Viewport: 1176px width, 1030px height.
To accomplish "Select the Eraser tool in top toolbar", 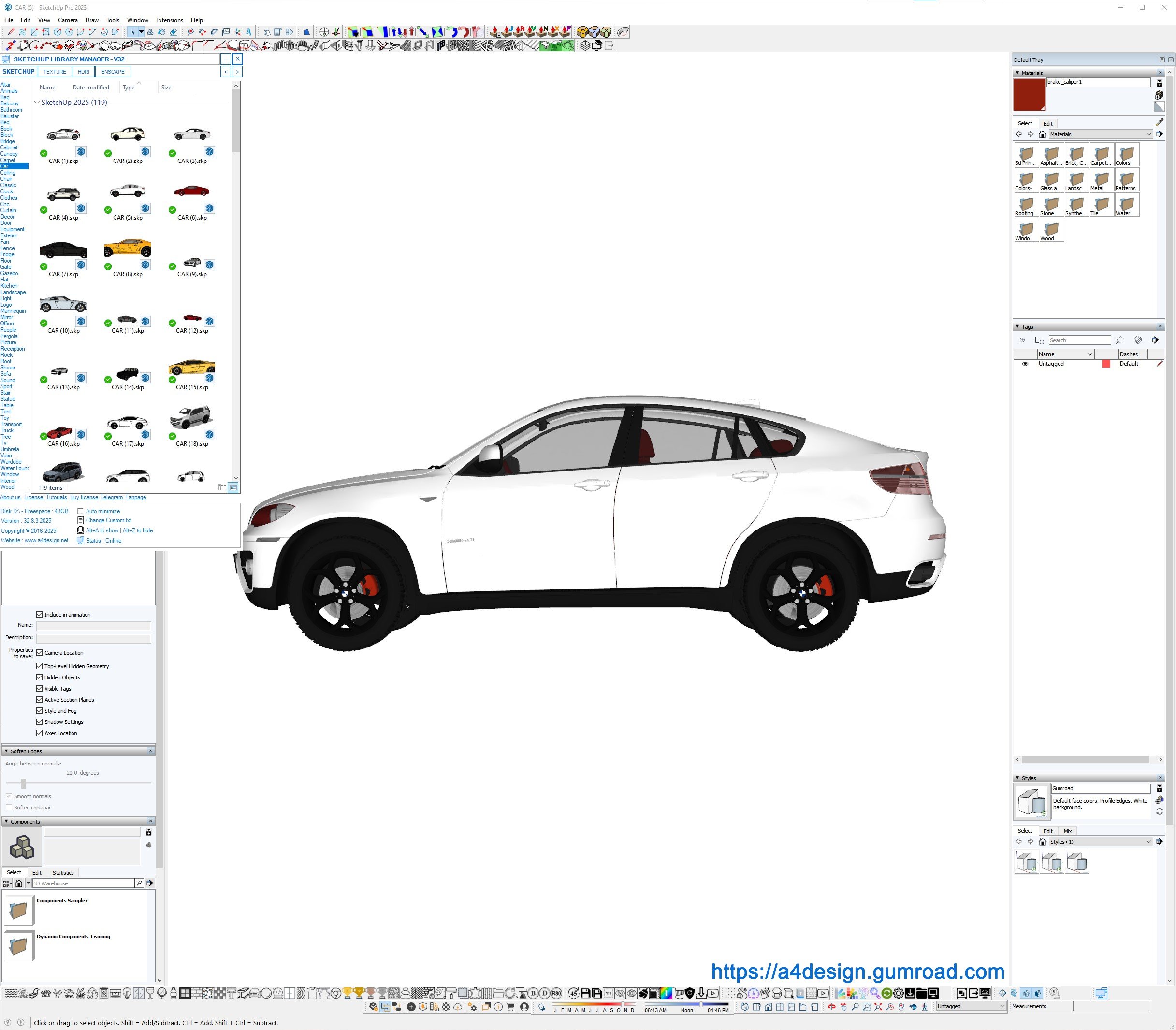I will pos(173,32).
